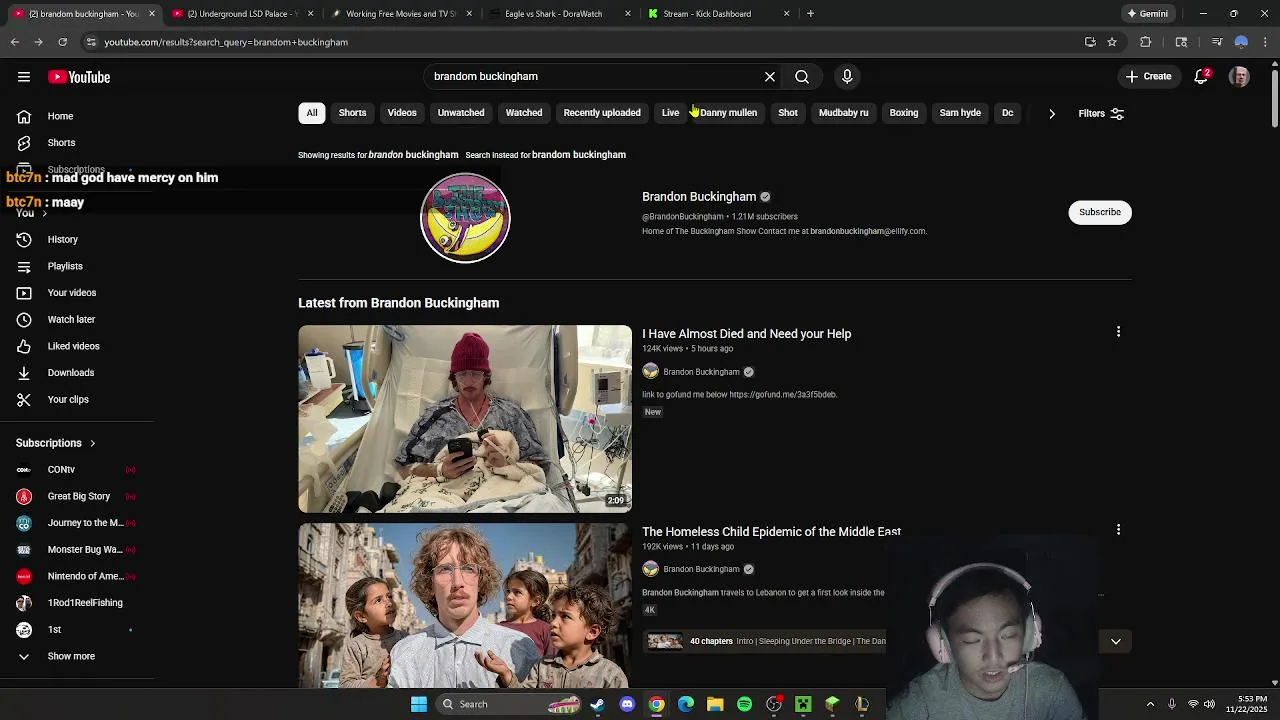Open a new browser tab
Viewport: 1280px width, 720px height.
pyautogui.click(x=810, y=14)
